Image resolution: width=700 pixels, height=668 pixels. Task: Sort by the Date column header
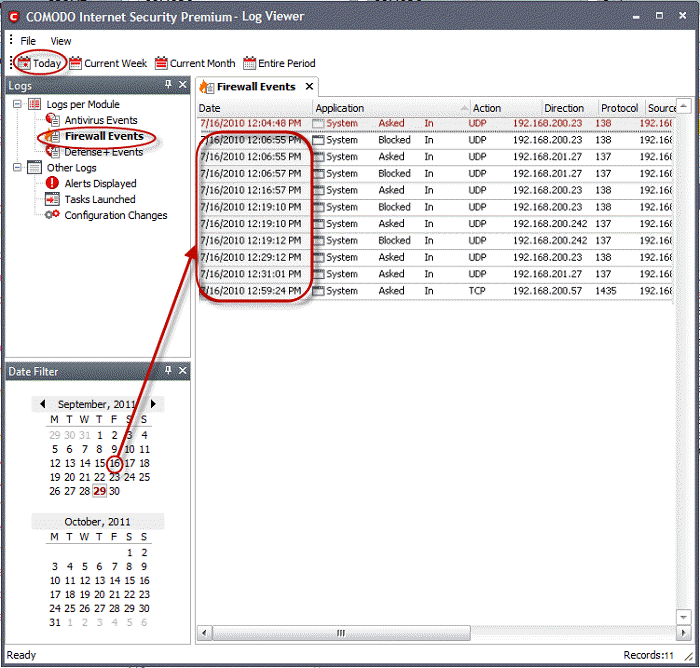click(x=255, y=108)
